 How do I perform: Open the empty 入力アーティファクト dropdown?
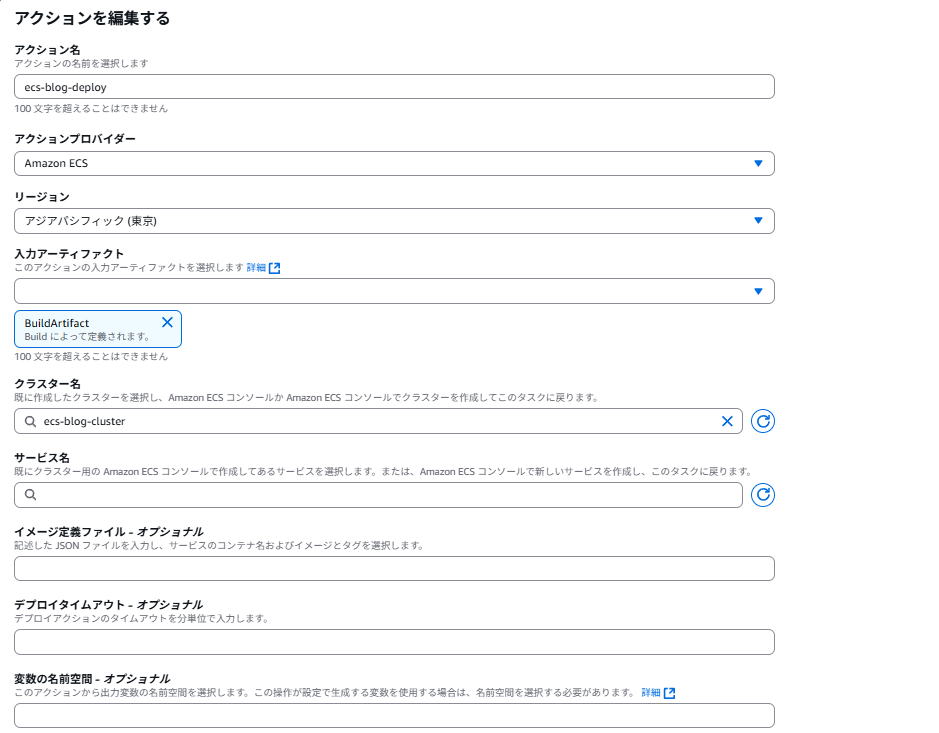pos(394,291)
